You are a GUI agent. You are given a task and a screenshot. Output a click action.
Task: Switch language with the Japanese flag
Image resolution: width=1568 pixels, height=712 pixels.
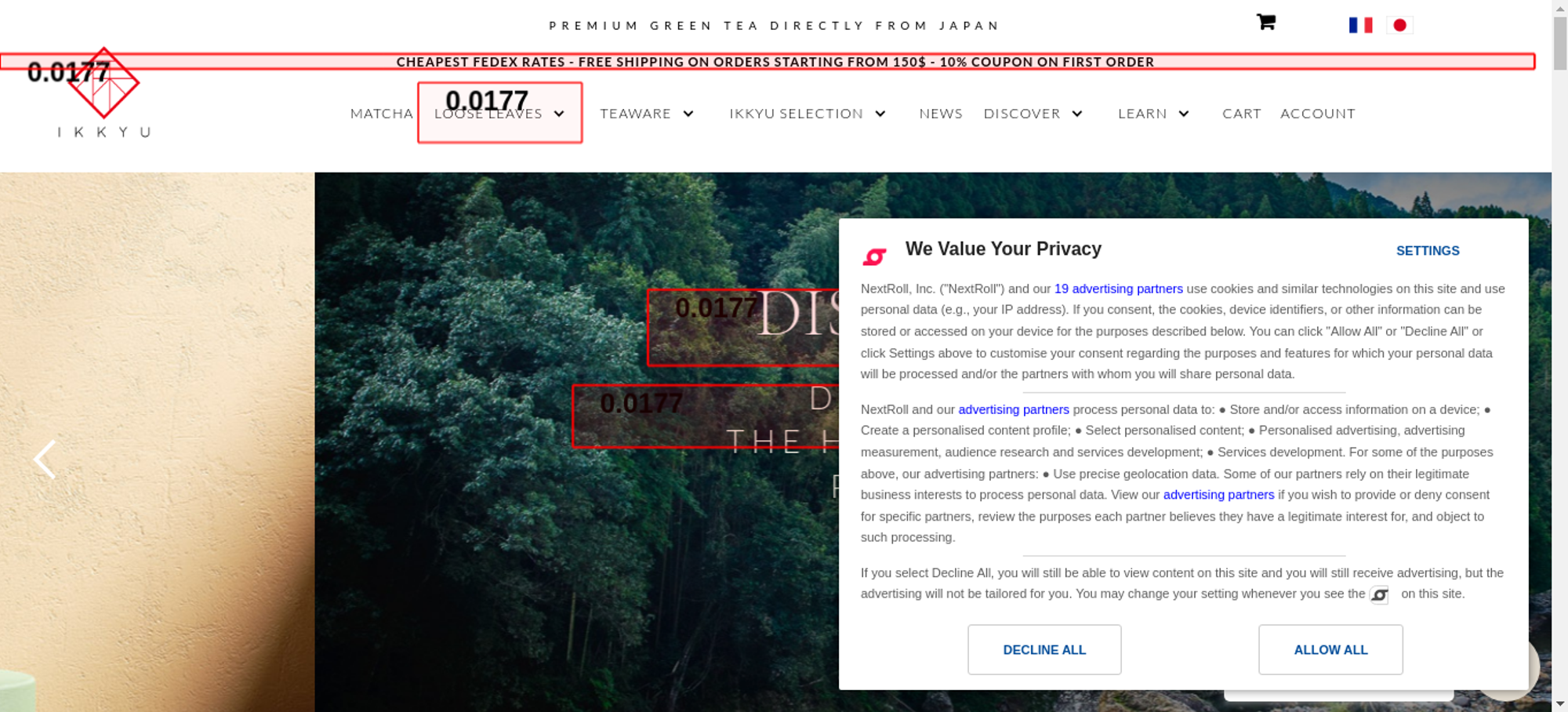pos(1399,25)
